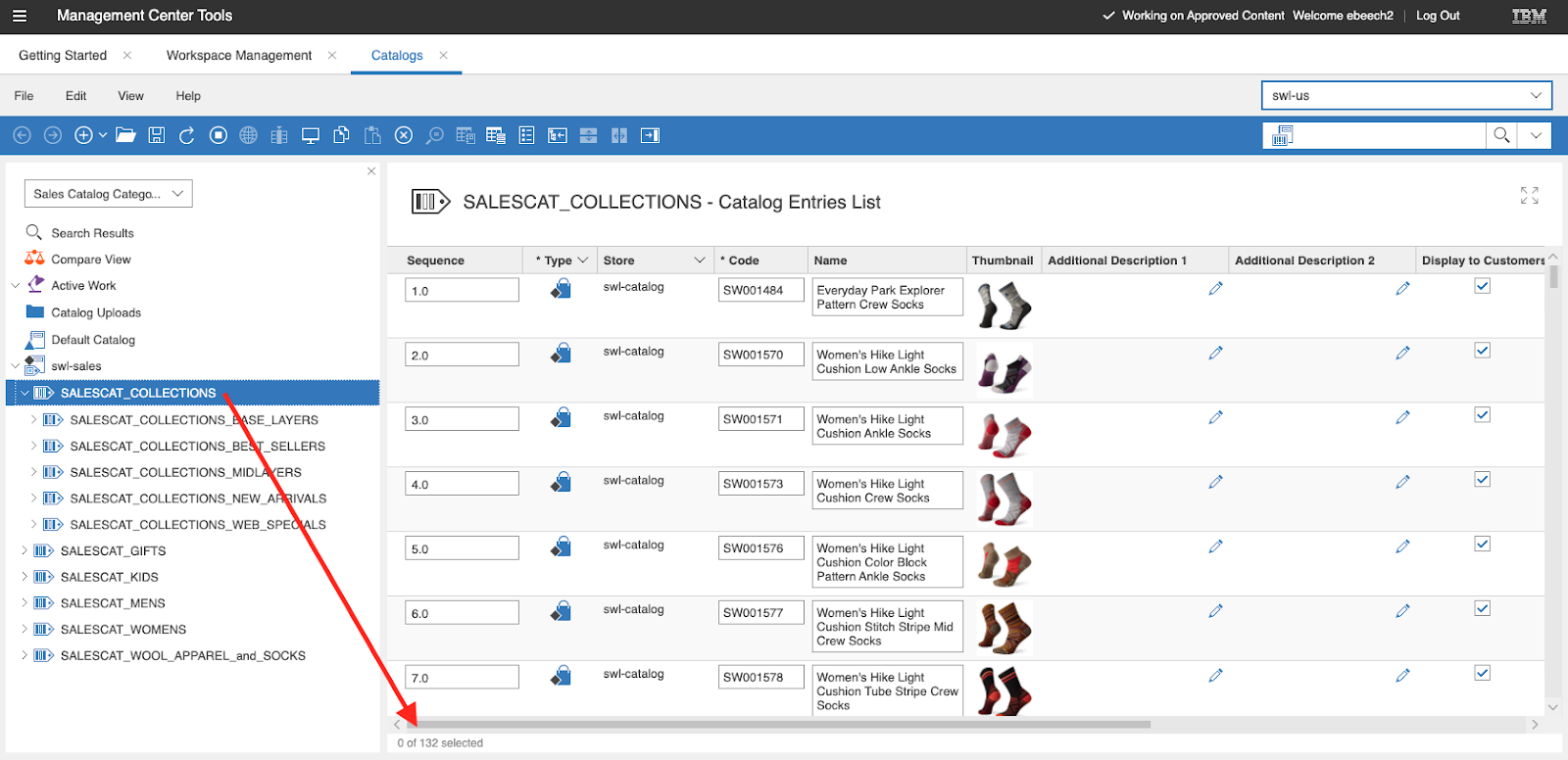Click the forward arrow toolbar icon
This screenshot has height=760, width=1568.
tap(53, 135)
